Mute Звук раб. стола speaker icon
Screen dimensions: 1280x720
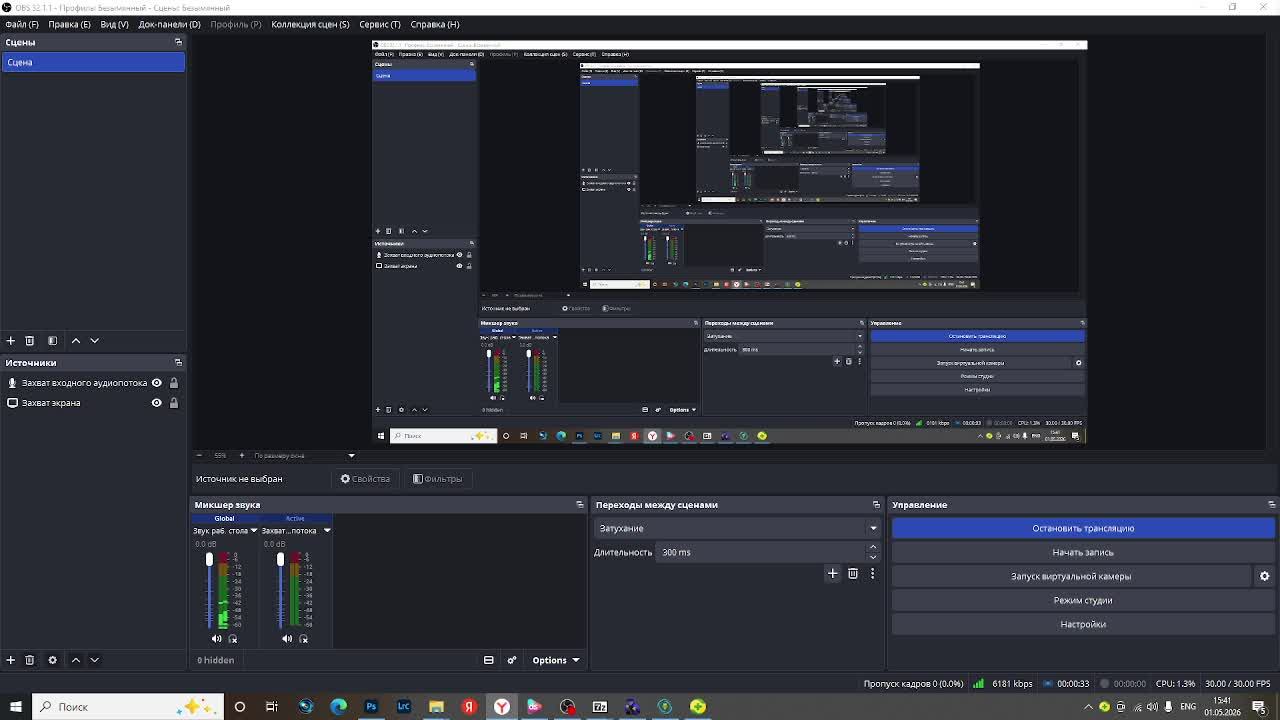click(216, 638)
